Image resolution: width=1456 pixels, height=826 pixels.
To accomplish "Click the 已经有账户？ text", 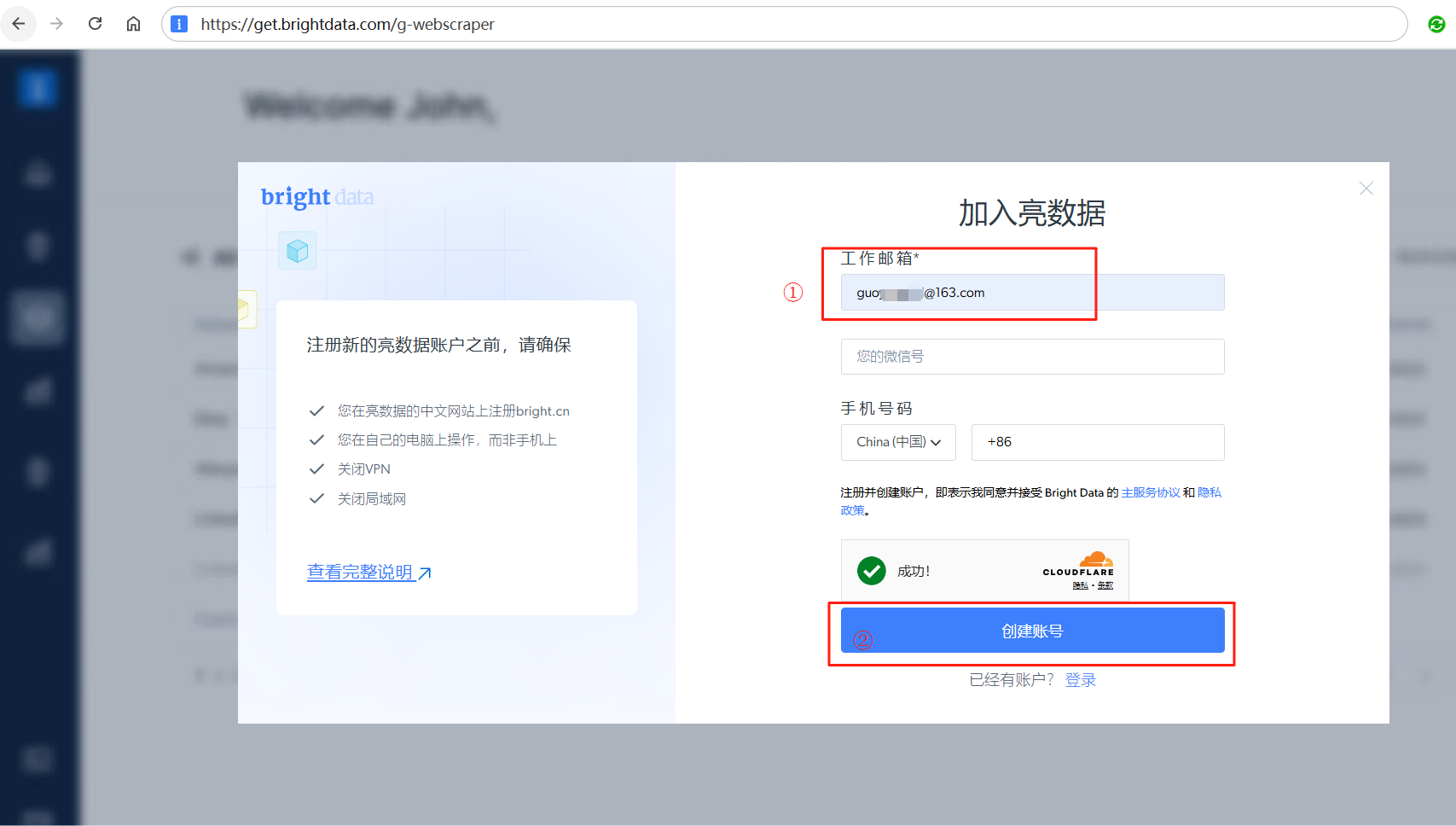I will point(1012,680).
